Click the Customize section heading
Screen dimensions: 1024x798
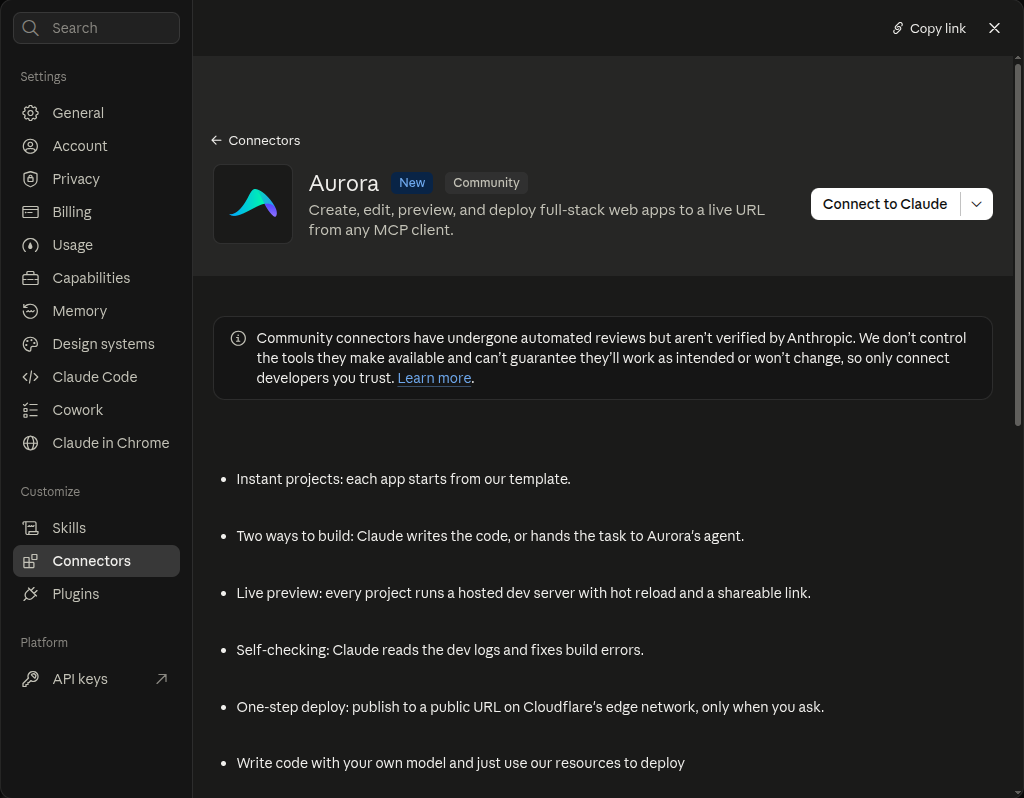(x=50, y=492)
